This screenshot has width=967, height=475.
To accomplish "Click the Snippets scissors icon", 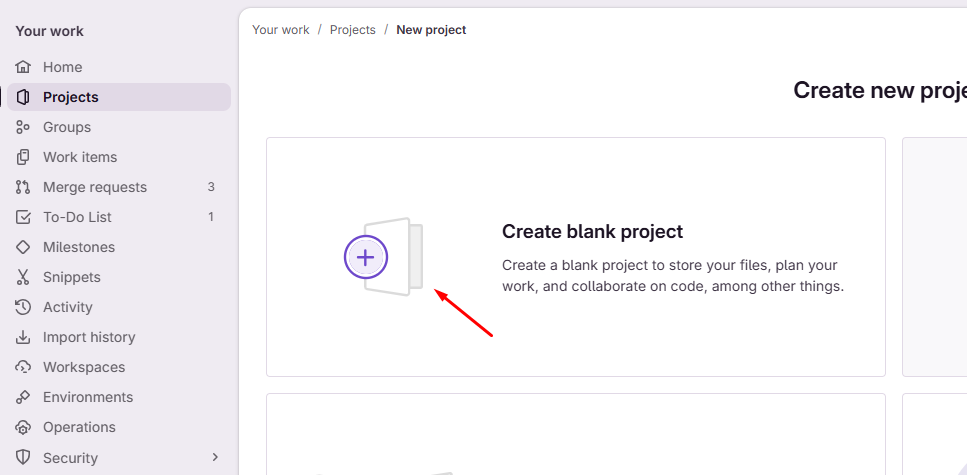I will click(23, 277).
